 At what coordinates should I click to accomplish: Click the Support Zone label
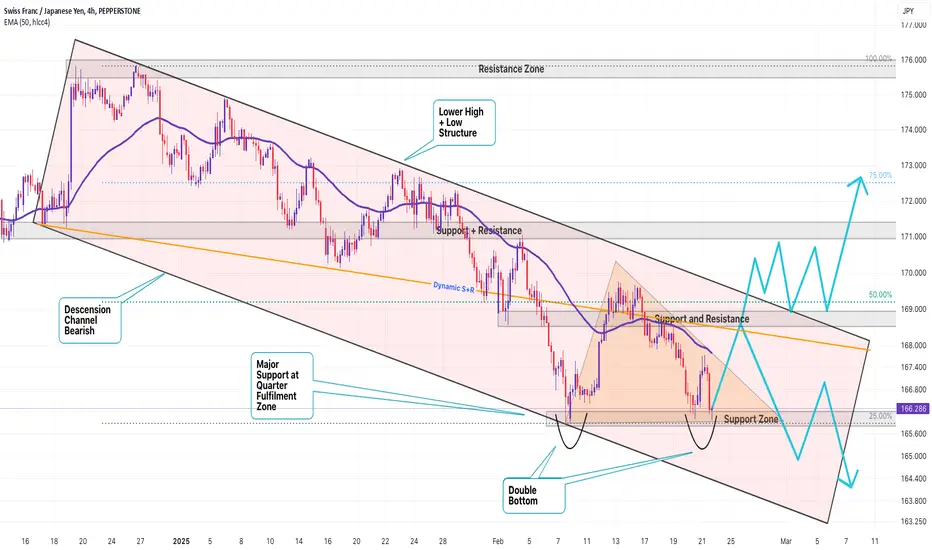tap(751, 419)
